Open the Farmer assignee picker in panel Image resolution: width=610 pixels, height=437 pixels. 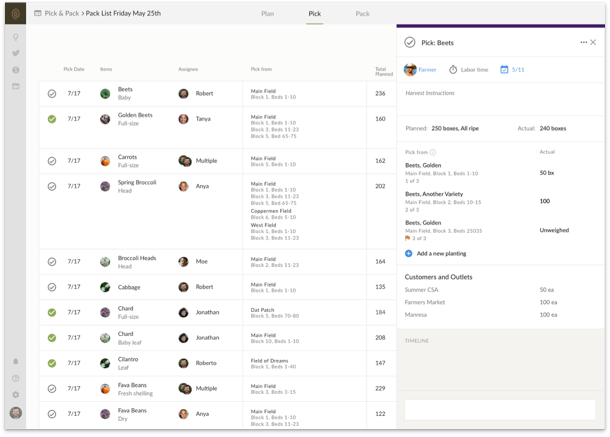pos(421,69)
